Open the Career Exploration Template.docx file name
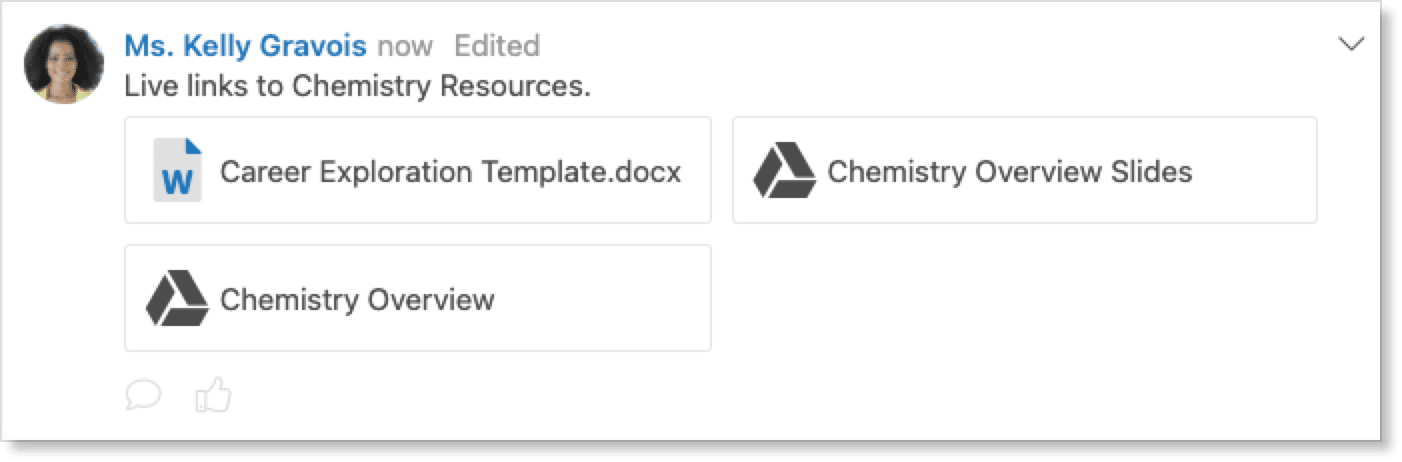1402x462 pixels. pos(450,172)
